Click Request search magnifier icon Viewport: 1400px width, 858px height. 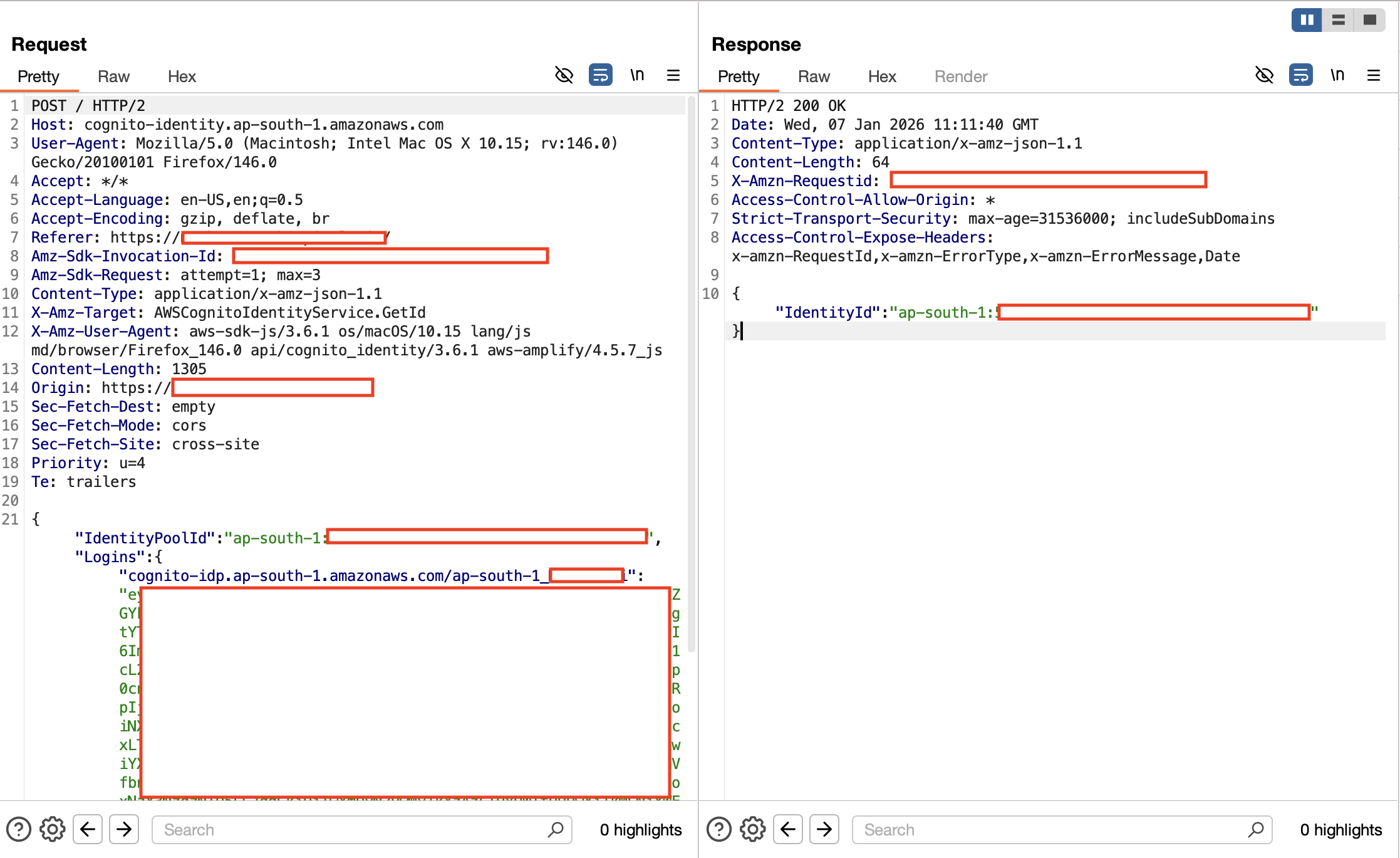point(556,829)
